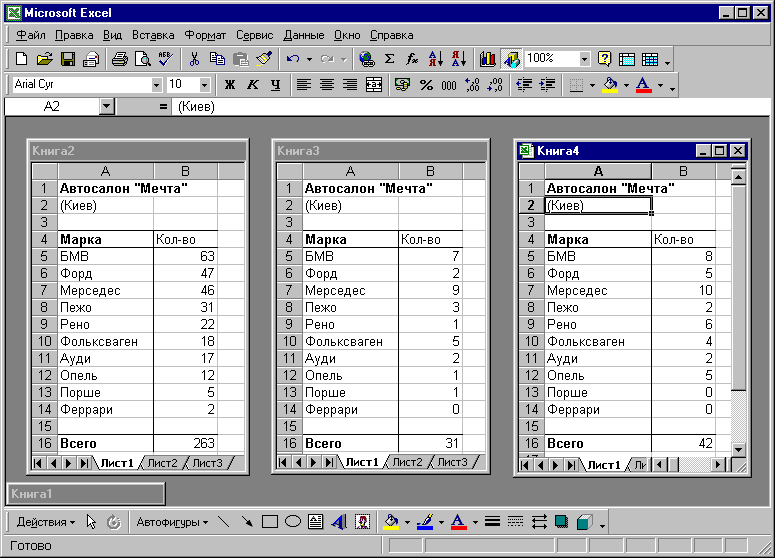Open the Формат menu
This screenshot has width=775, height=558.
(x=205, y=35)
